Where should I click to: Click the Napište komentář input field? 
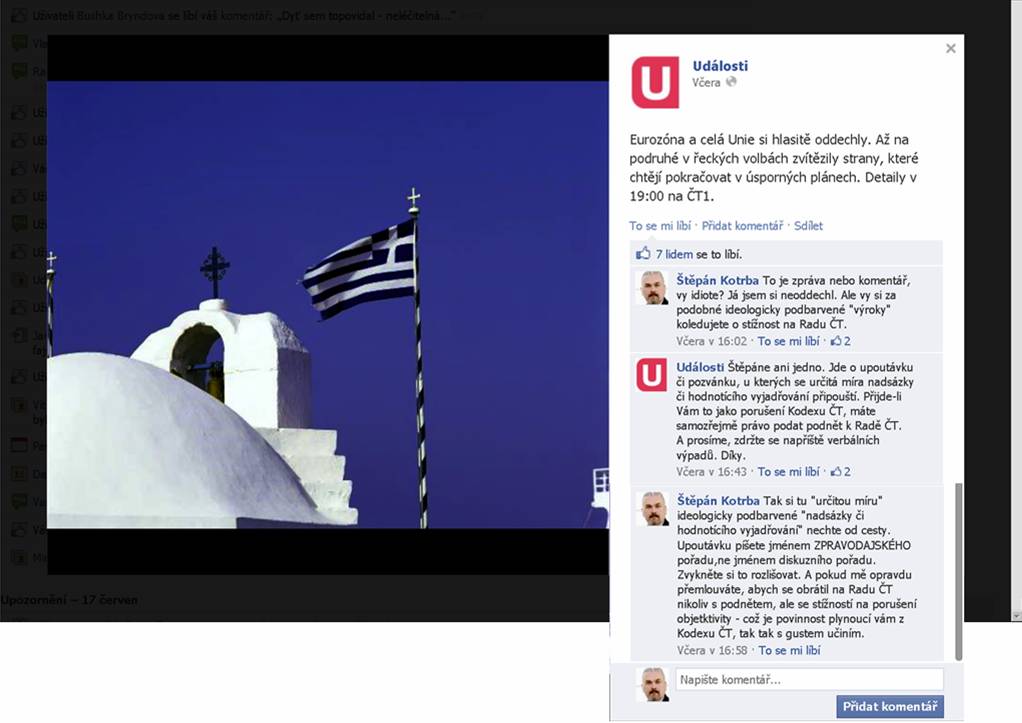(809, 680)
